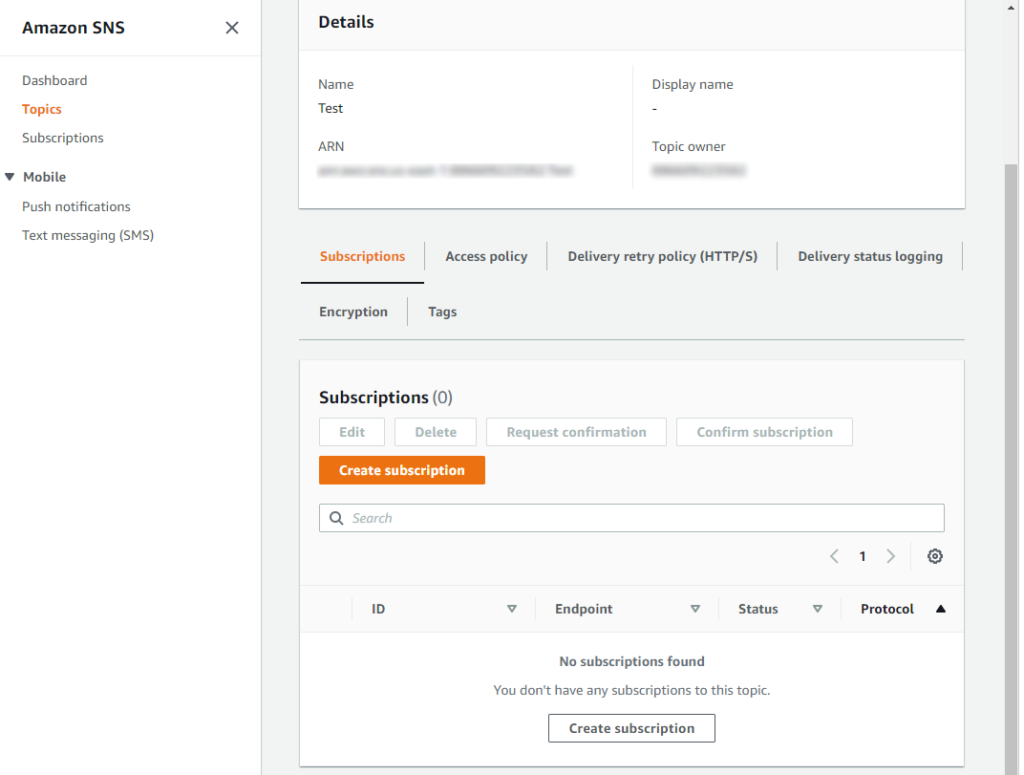The image size is (1024, 775).
Task: Open table preferences via the gear icon
Action: pyautogui.click(x=934, y=556)
